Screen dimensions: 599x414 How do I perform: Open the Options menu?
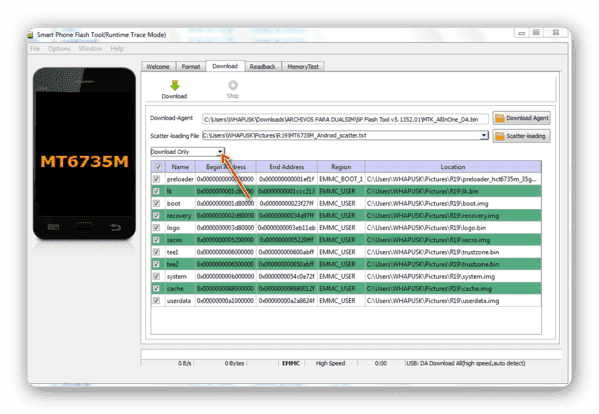point(59,49)
